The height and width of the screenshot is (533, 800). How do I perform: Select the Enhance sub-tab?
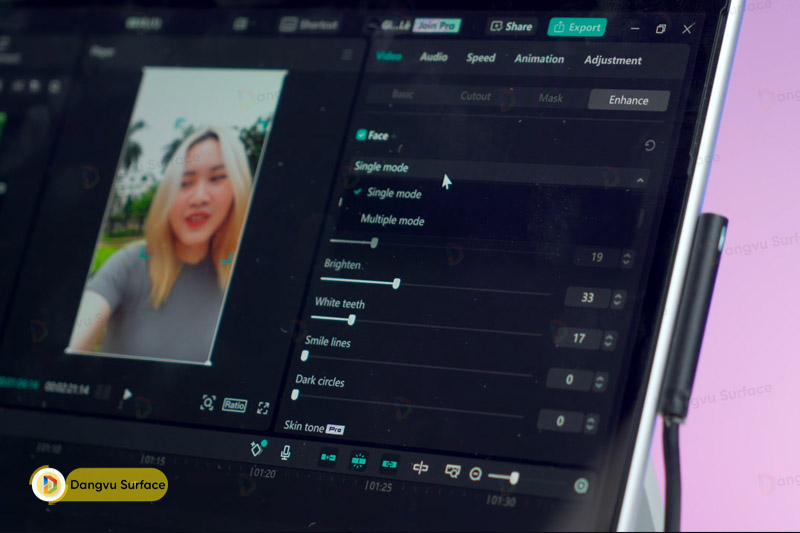point(628,100)
